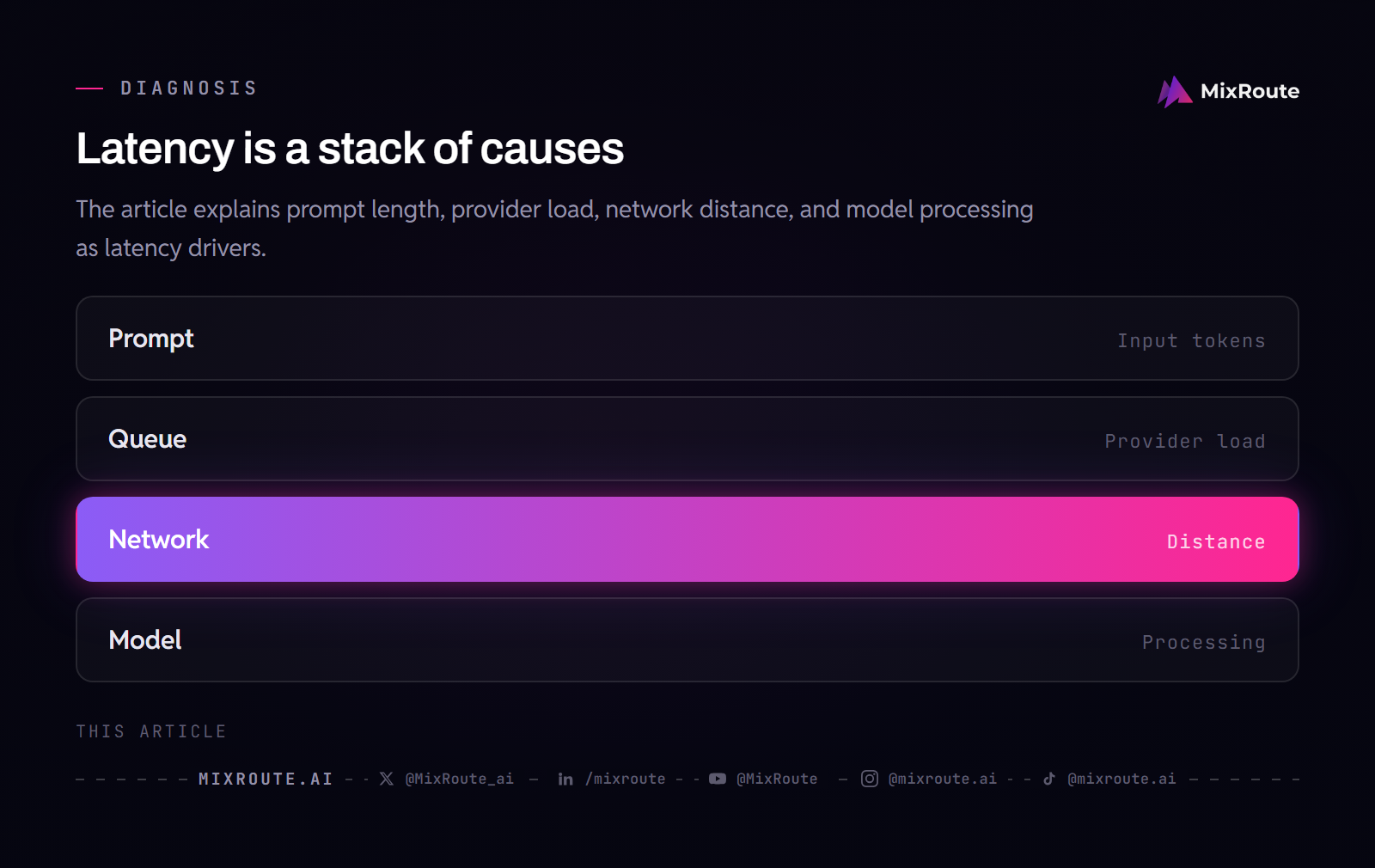Viewport: 1375px width, 868px height.
Task: Open the @mixroute.ai TikTok handle
Action: pos(1121,779)
